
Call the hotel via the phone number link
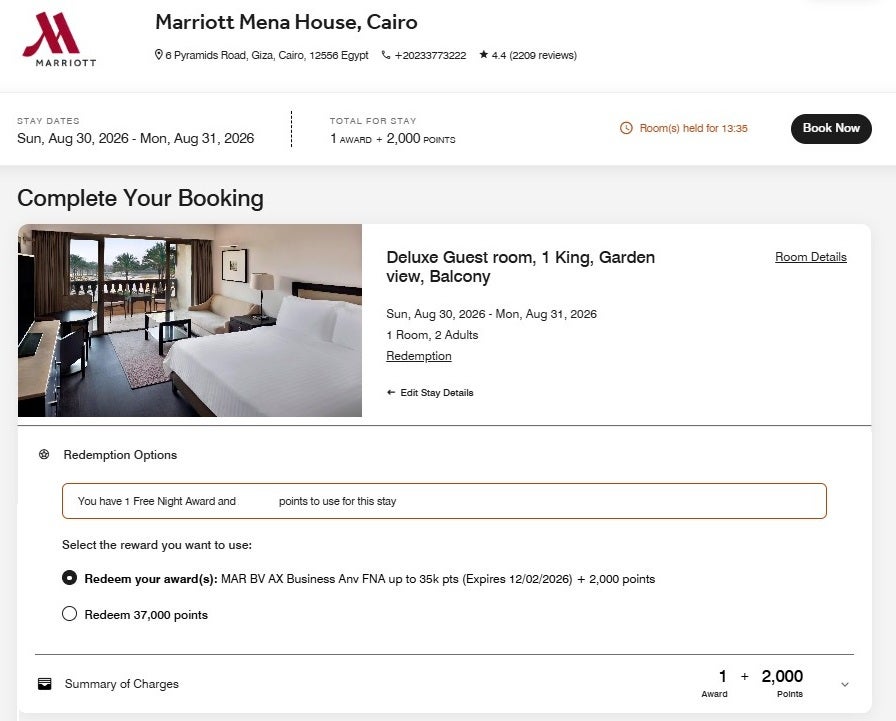pos(429,56)
